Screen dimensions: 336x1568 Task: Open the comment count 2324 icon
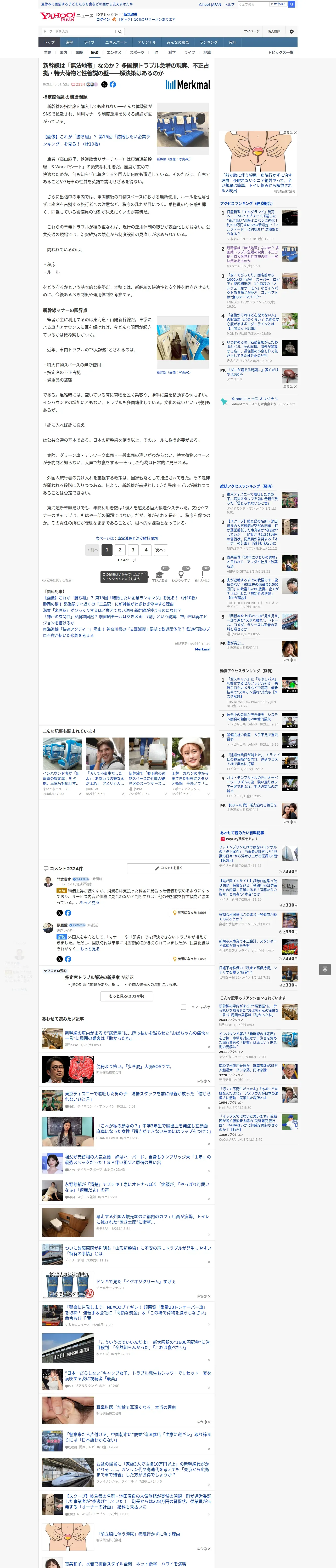78,85
